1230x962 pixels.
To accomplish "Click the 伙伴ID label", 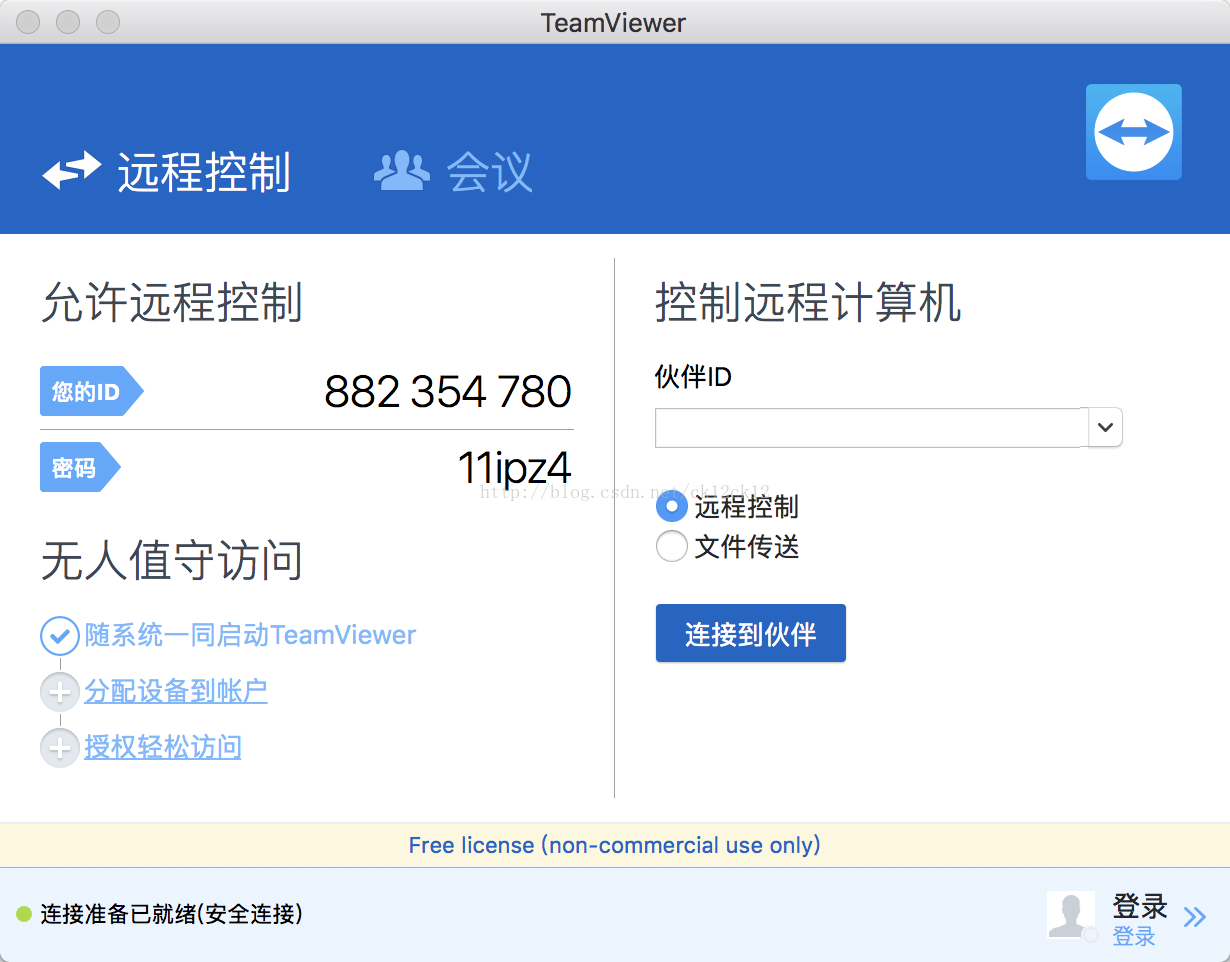I will [693, 377].
